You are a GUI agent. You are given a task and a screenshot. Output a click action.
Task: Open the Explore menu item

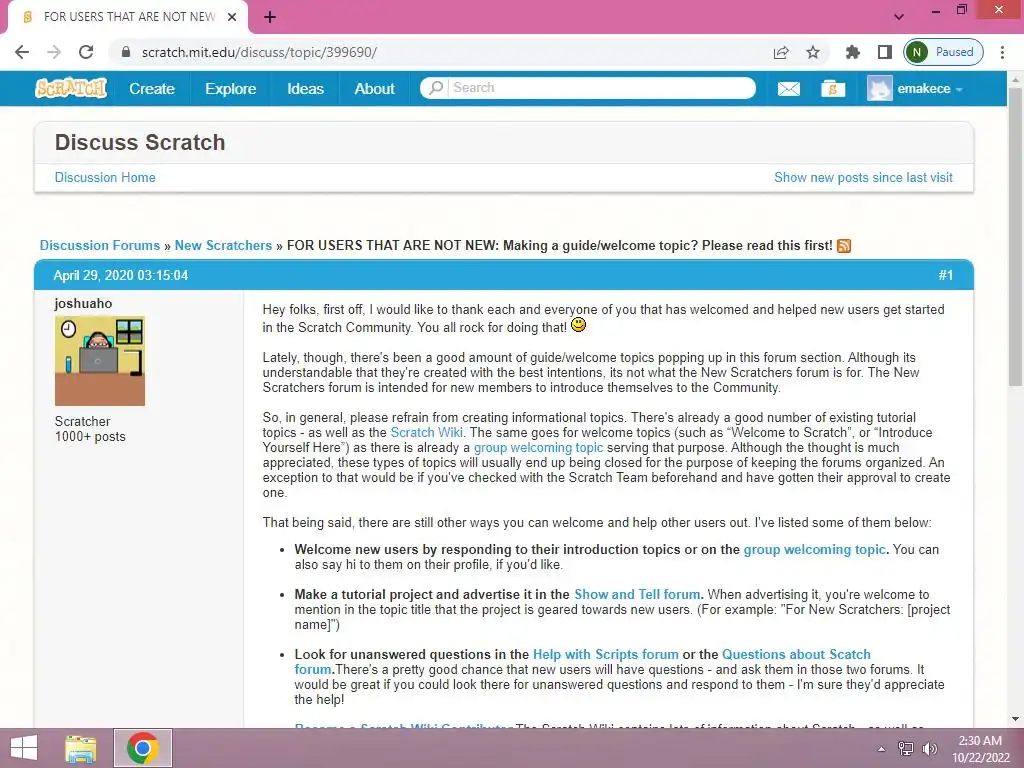coord(231,89)
